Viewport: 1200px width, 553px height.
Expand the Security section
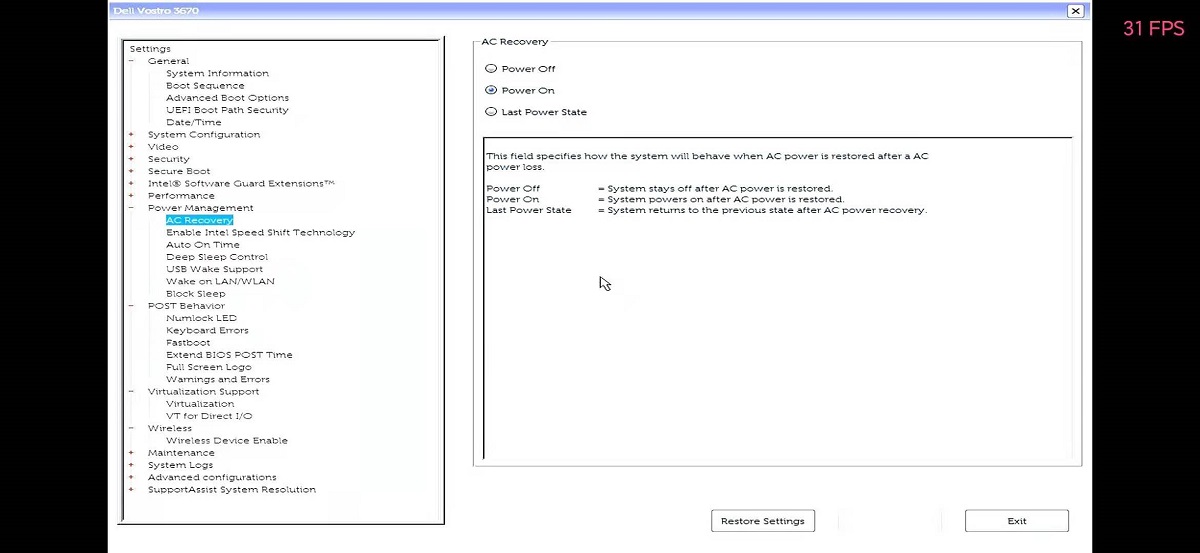click(x=130, y=159)
